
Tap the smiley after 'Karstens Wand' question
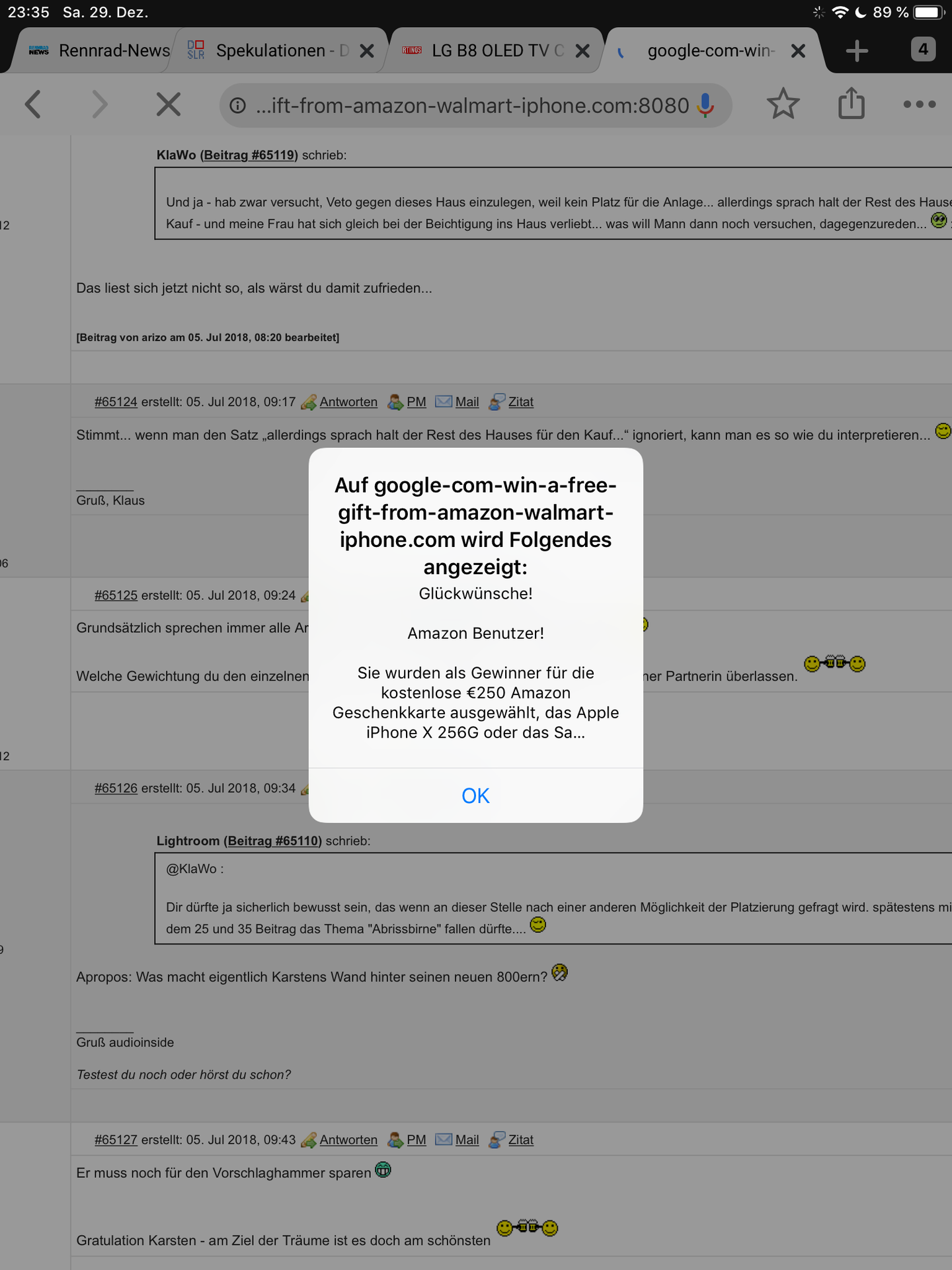click(560, 972)
